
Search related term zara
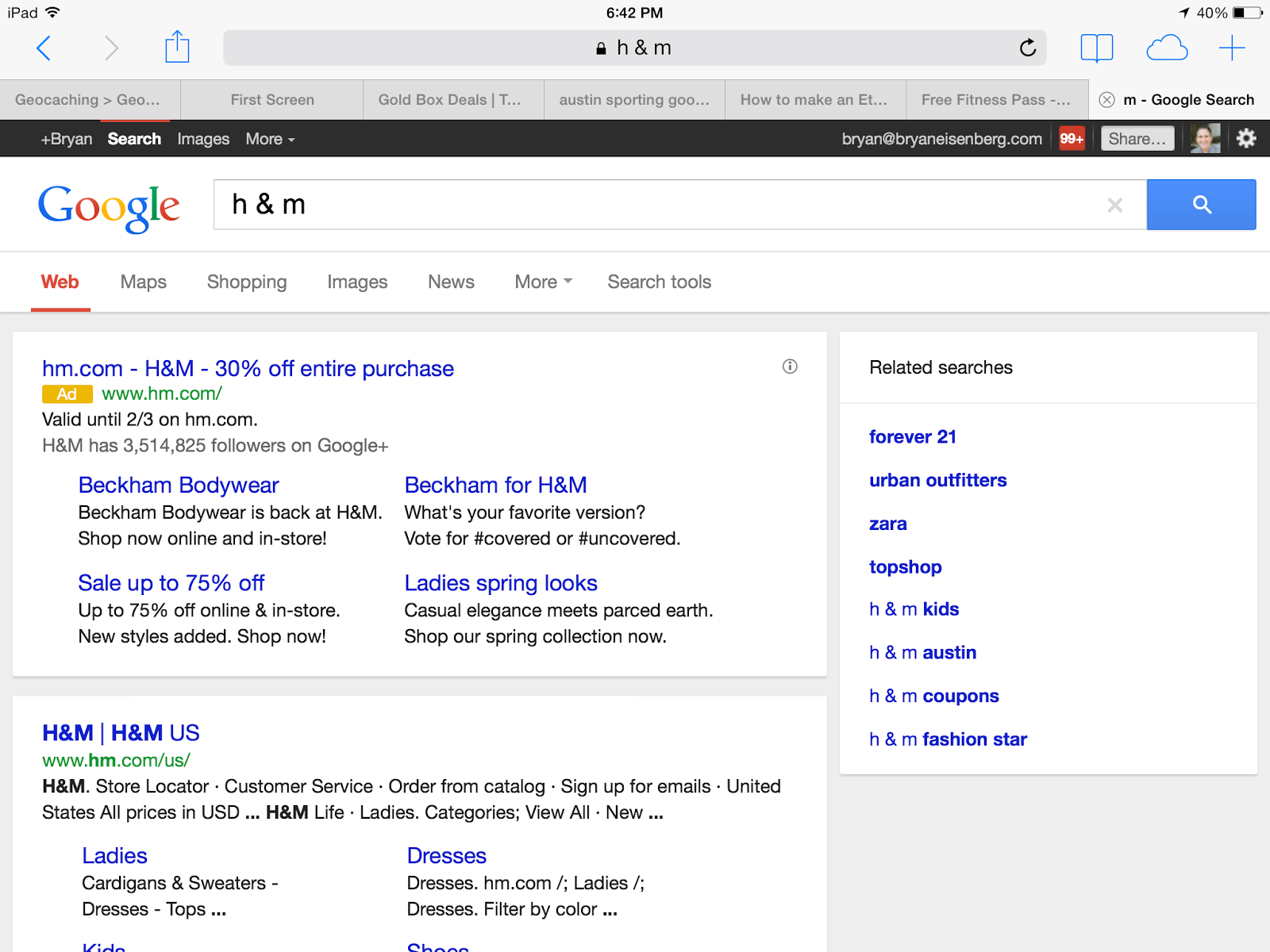[x=888, y=524]
